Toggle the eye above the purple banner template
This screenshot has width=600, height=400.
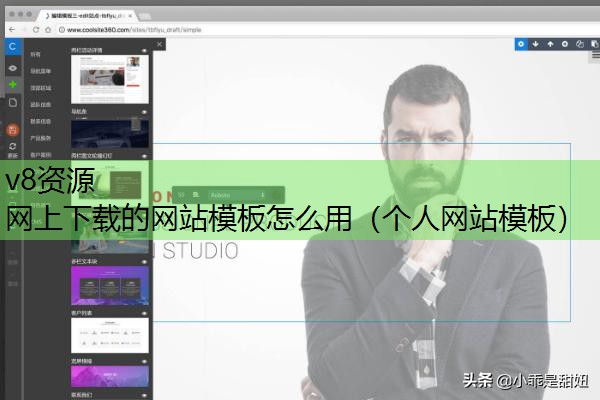click(x=144, y=361)
